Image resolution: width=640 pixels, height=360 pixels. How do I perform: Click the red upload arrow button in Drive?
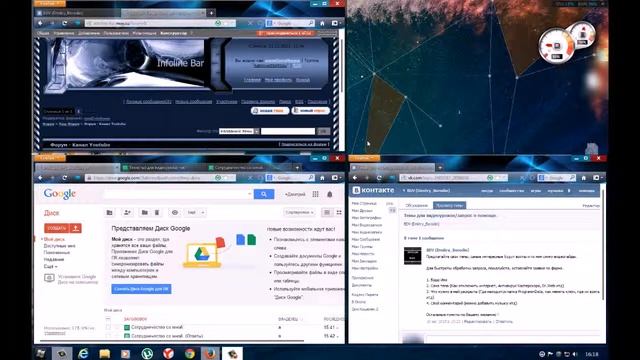pyautogui.click(x=76, y=228)
